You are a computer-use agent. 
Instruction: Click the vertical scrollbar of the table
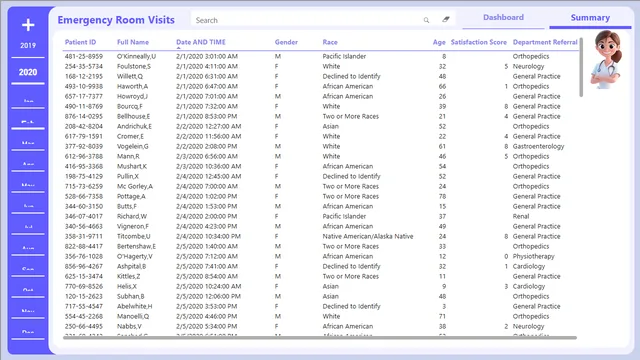click(x=581, y=67)
